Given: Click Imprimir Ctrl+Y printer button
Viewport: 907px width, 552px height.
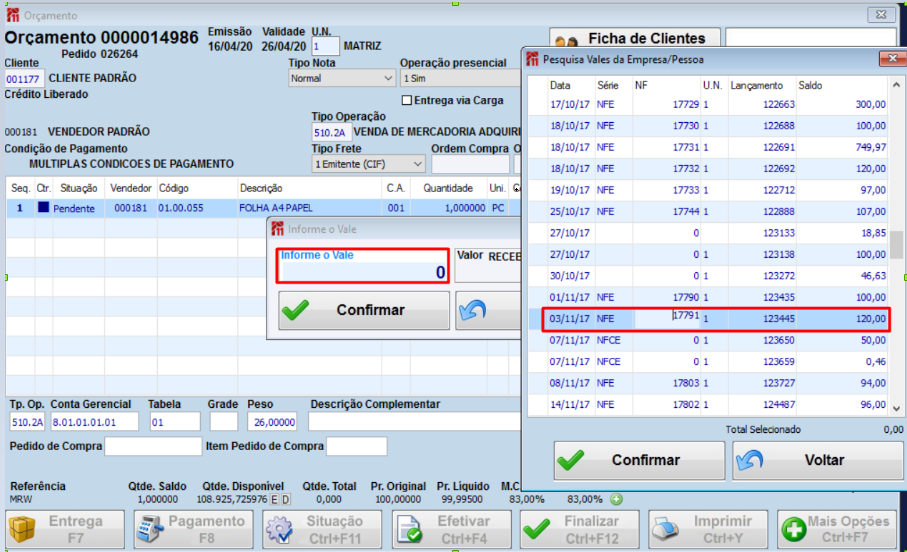Looking at the screenshot, I should click(708, 529).
